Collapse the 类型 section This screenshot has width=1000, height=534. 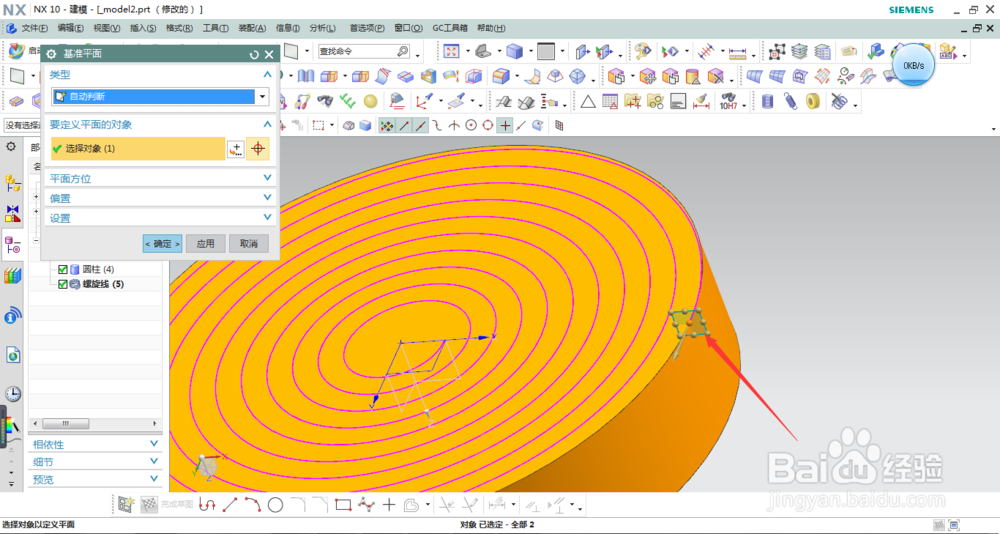pyautogui.click(x=268, y=75)
